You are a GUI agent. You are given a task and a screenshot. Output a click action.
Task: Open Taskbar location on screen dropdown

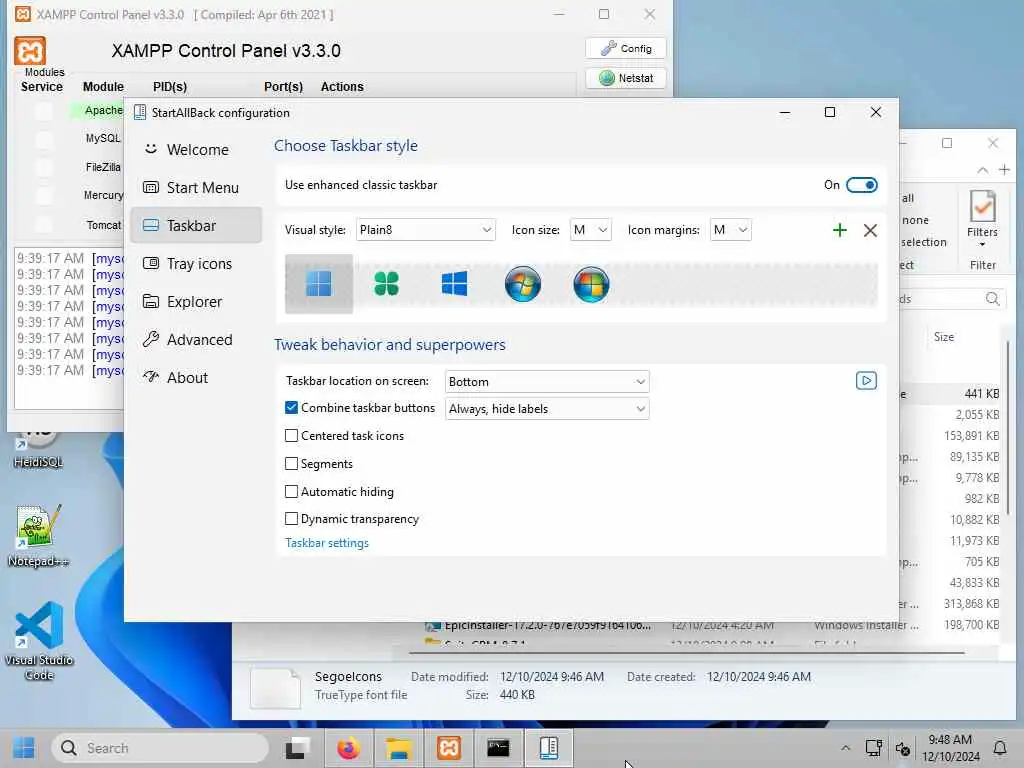pyautogui.click(x=547, y=381)
